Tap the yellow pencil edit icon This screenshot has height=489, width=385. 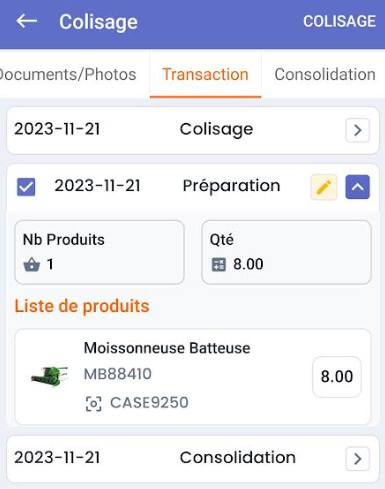[324, 187]
